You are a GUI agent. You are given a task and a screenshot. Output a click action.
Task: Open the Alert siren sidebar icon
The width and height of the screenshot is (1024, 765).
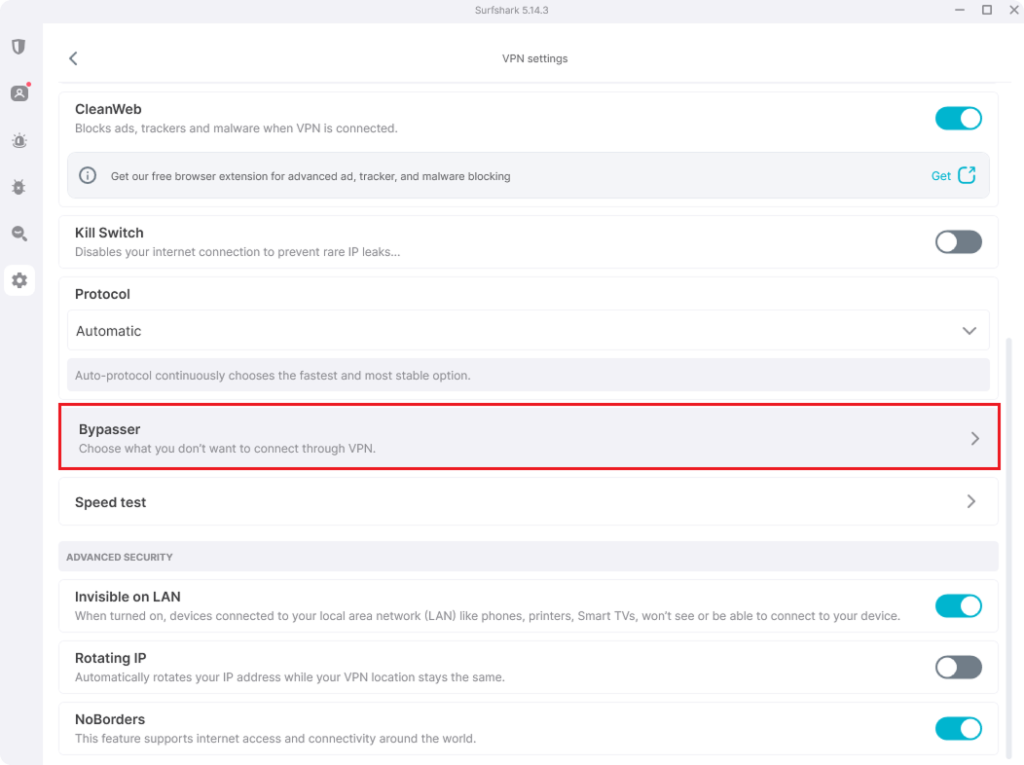click(19, 141)
